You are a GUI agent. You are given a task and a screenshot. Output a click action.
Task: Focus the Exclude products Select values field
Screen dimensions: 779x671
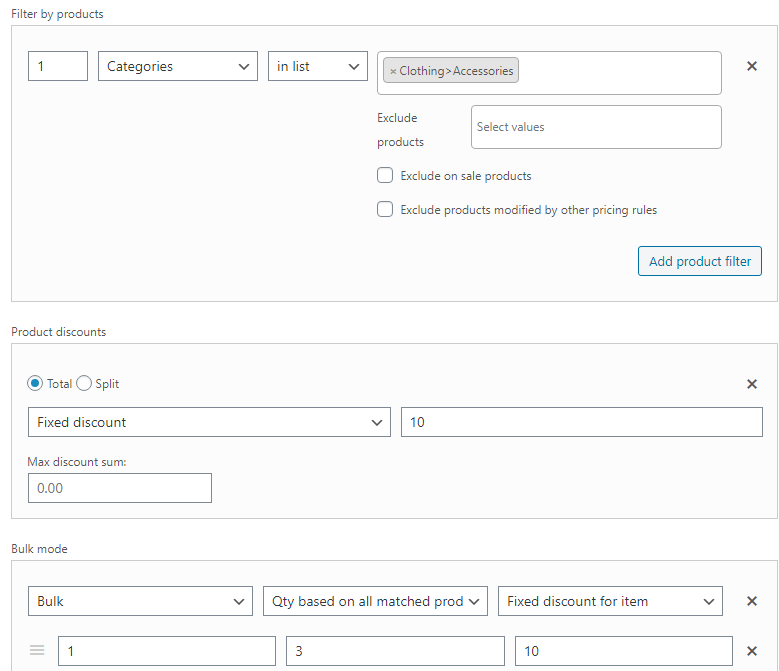pos(596,127)
